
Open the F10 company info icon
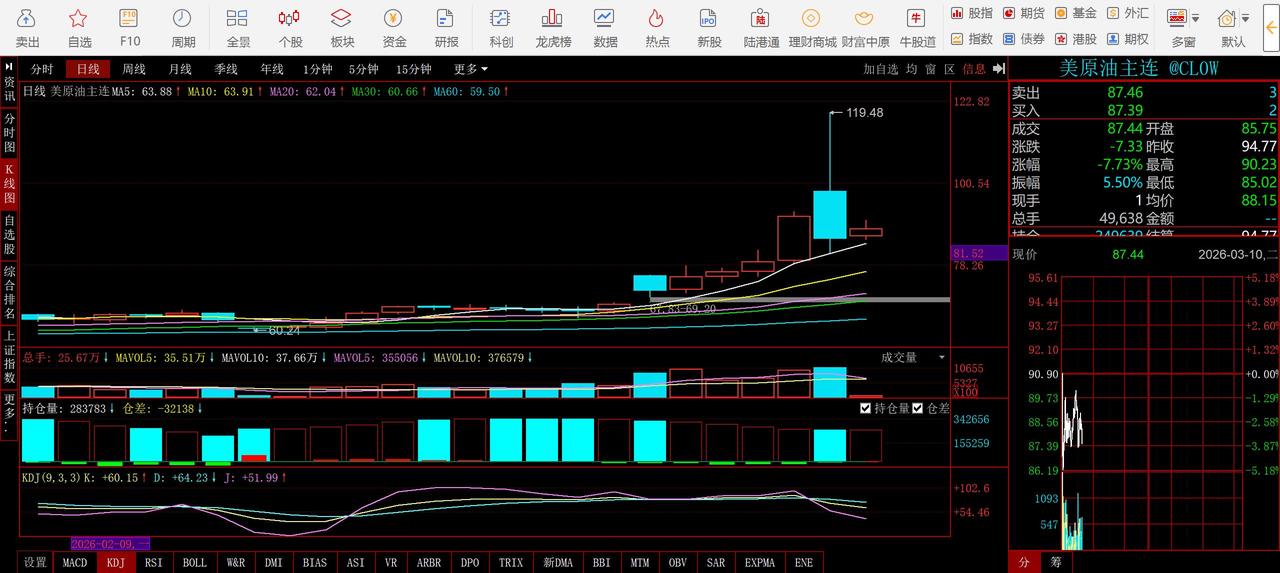point(130,28)
